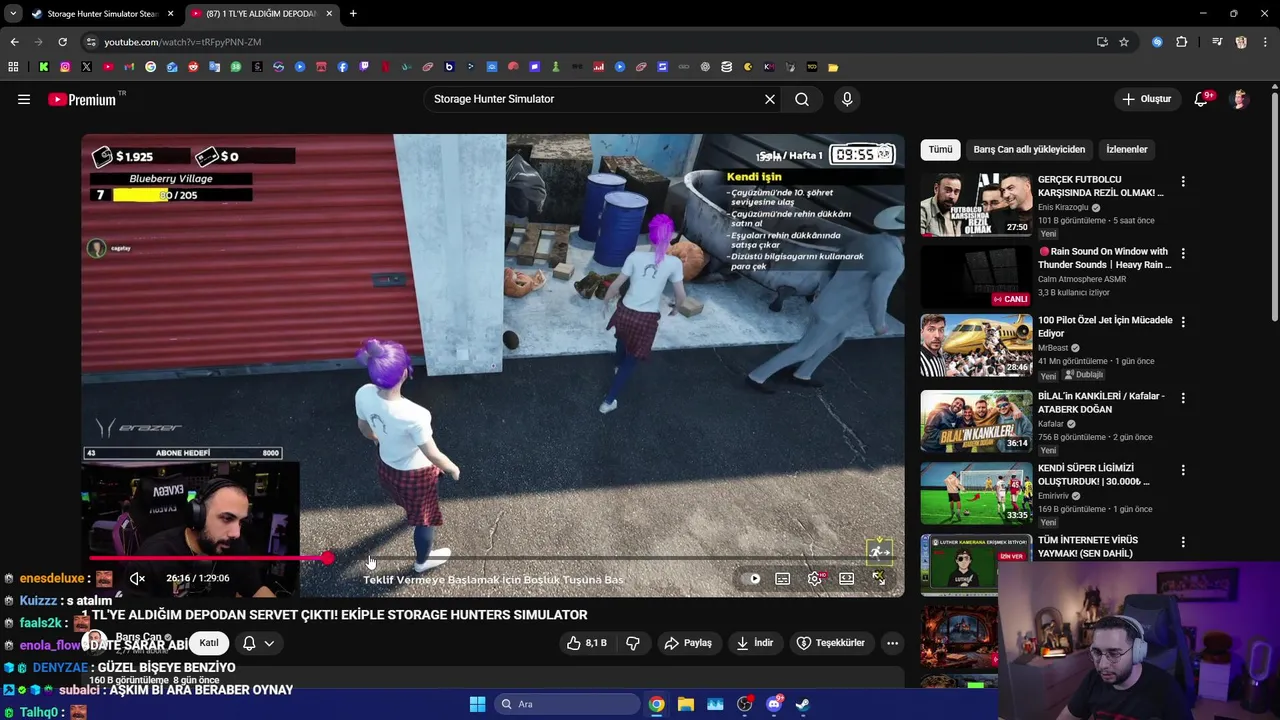Open the account avatar menu
Viewport: 1280px width, 720px height.
1240,99
